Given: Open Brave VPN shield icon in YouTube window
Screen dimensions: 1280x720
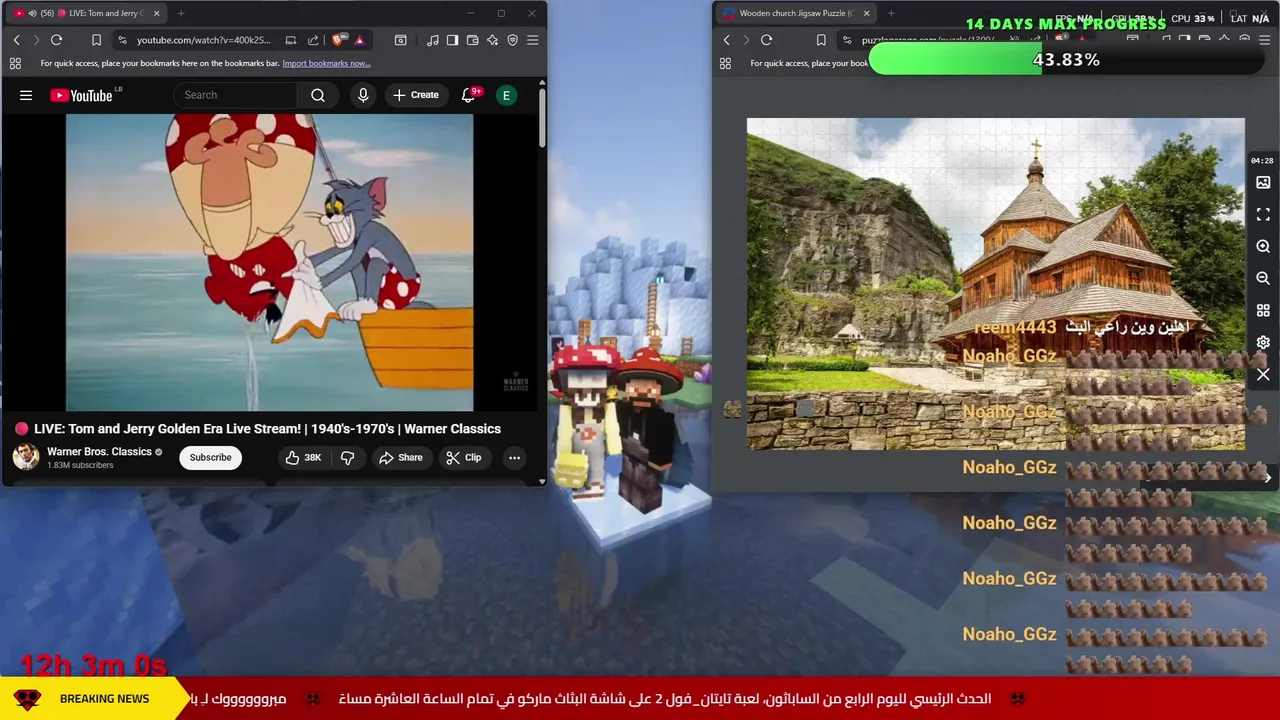Looking at the screenshot, I should click(512, 40).
